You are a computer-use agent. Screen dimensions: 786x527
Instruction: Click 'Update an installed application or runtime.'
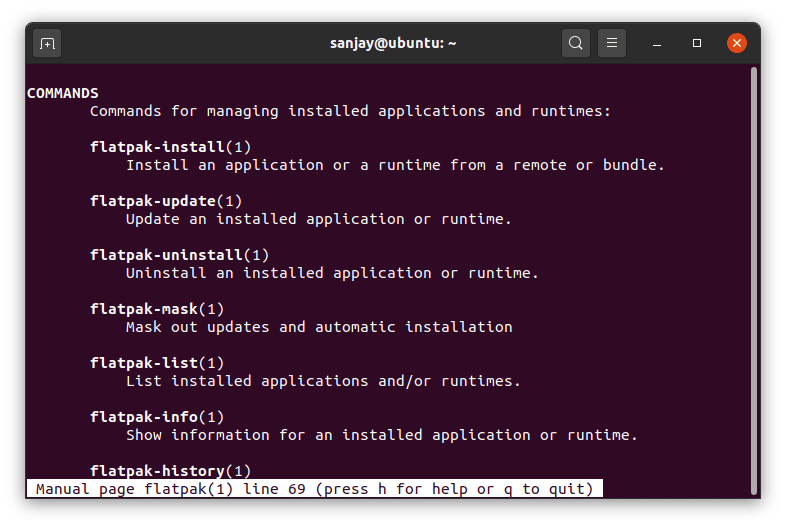tap(319, 219)
